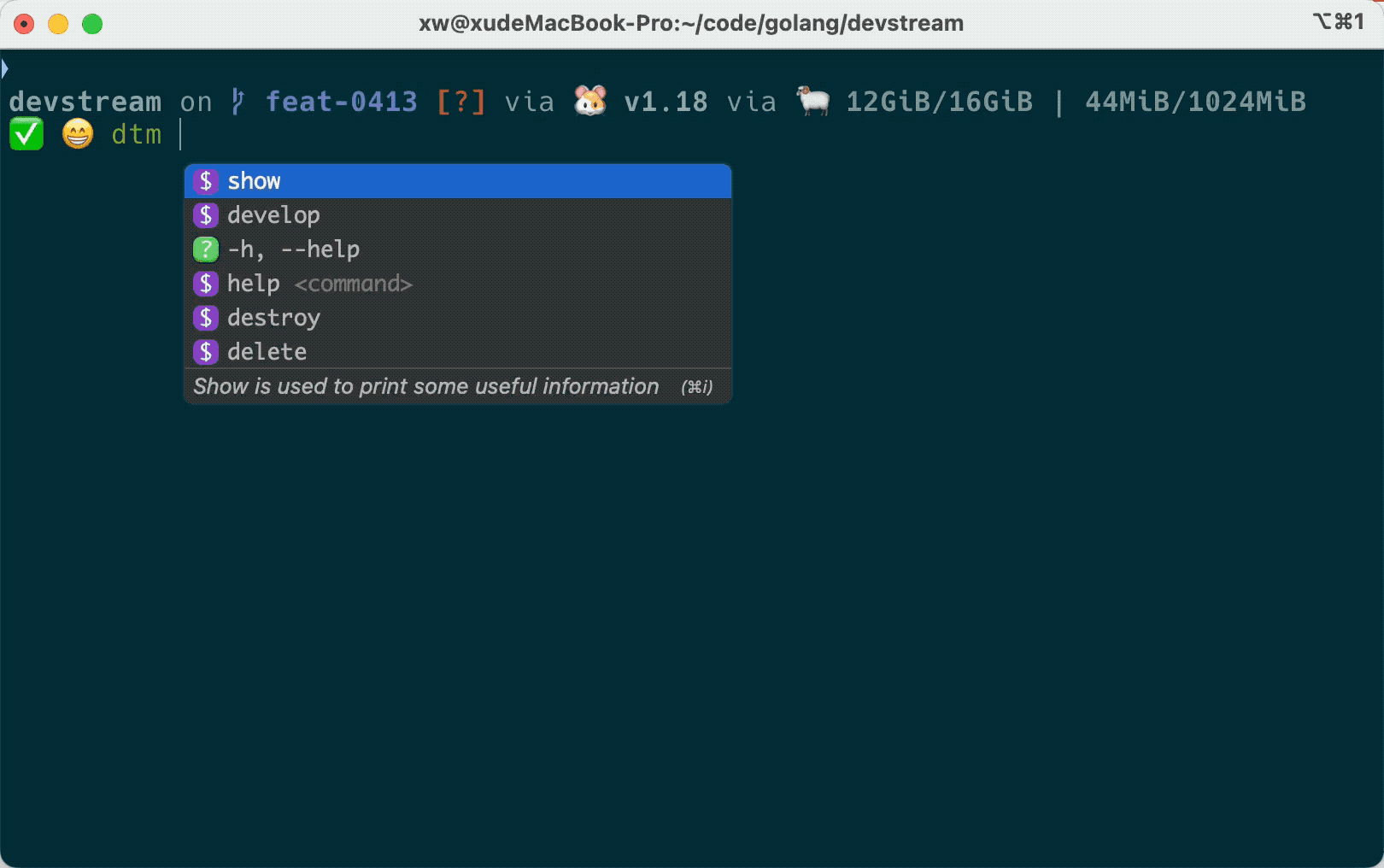Click the purple dollar icon beside develop
Screen dimensions: 1384x868
coord(205,215)
